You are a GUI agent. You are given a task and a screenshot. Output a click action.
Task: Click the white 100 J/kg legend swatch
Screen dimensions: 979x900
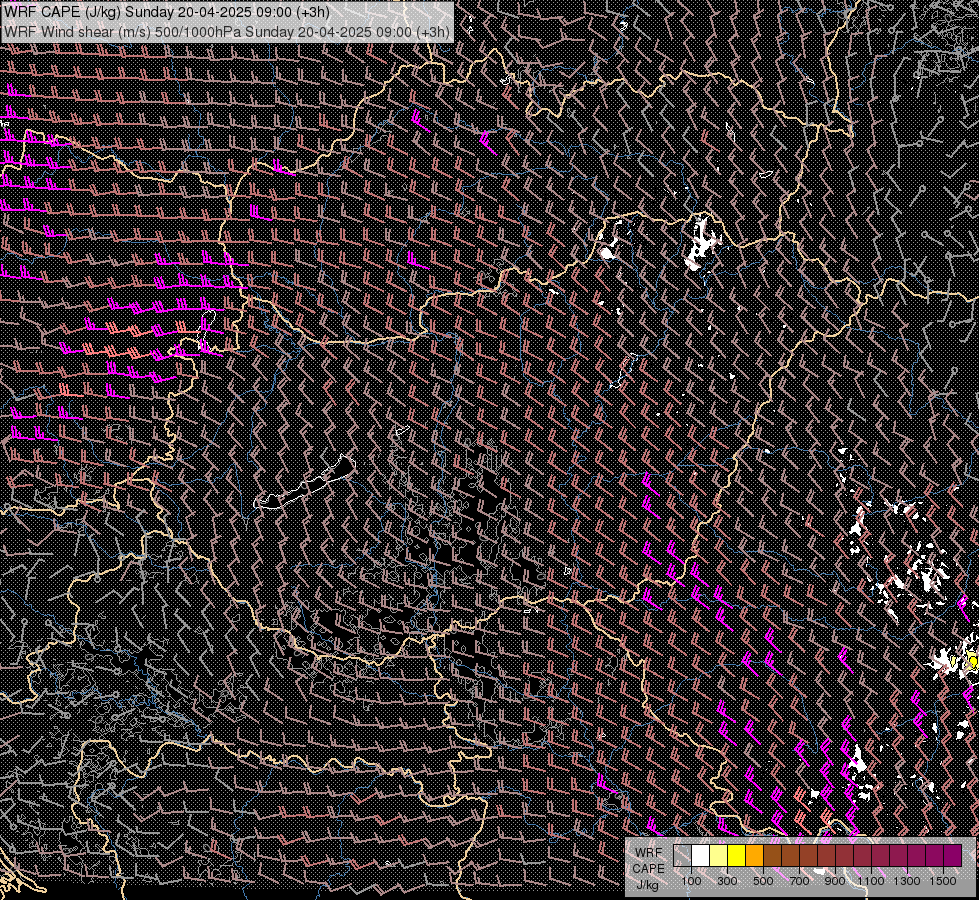click(701, 856)
